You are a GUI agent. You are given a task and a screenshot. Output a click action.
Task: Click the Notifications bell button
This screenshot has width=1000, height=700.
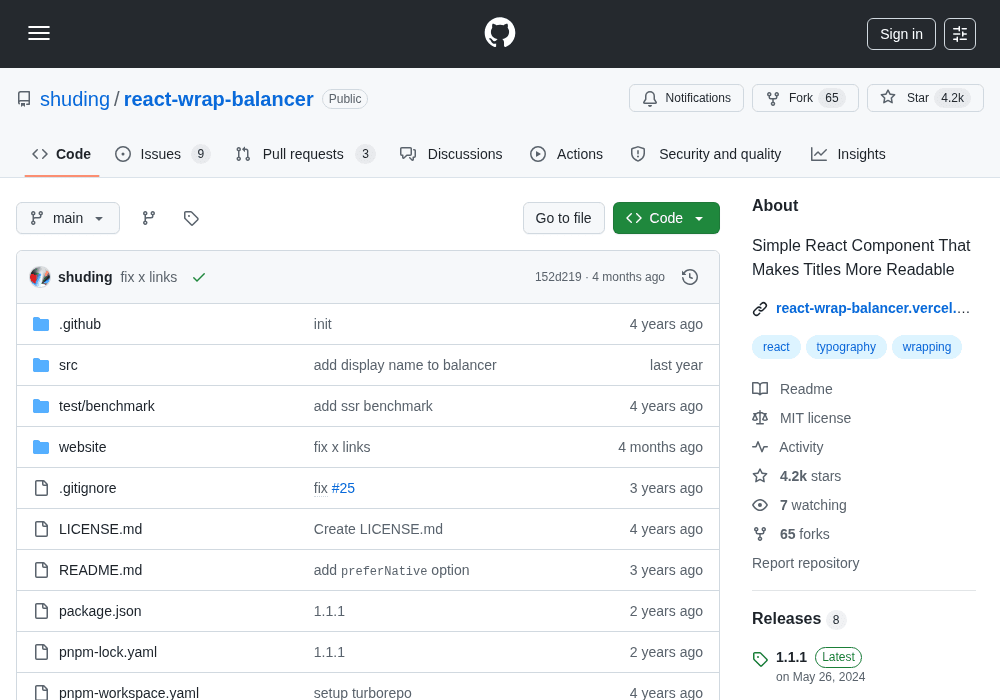point(686,98)
